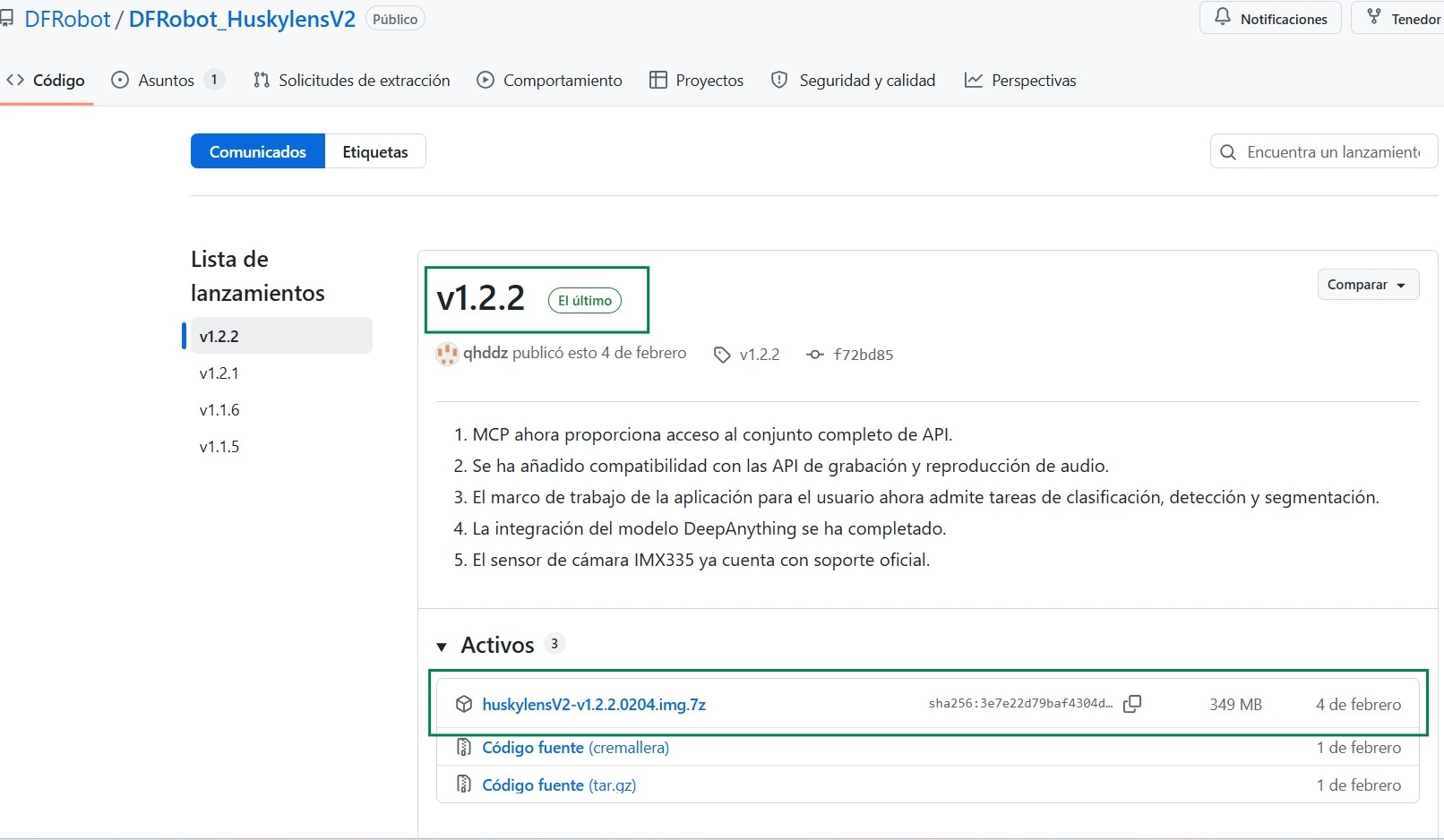The image size is (1444, 840).
Task: Click the Asuntos circle icon
Action: (120, 80)
